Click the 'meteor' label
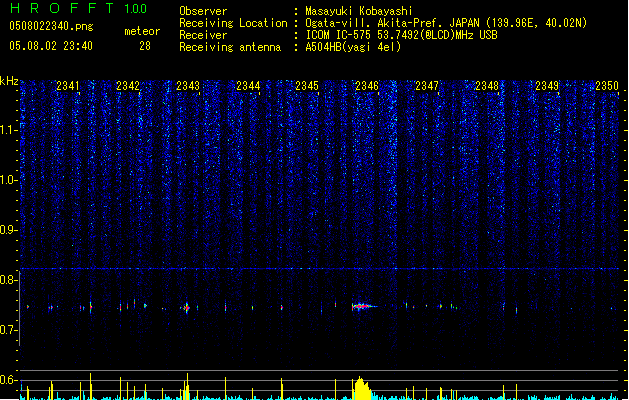 (142, 31)
